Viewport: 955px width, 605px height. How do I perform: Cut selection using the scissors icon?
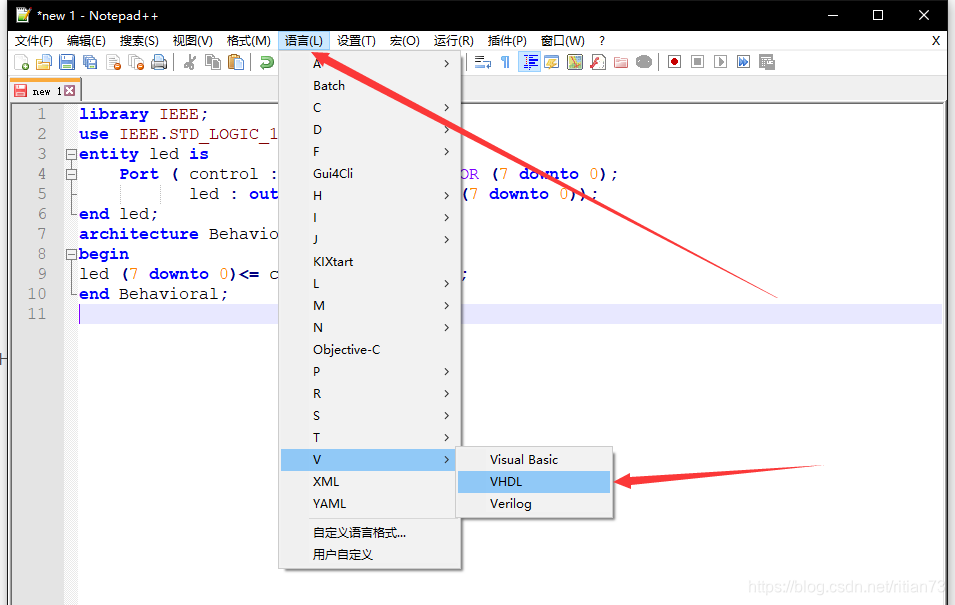[x=189, y=62]
